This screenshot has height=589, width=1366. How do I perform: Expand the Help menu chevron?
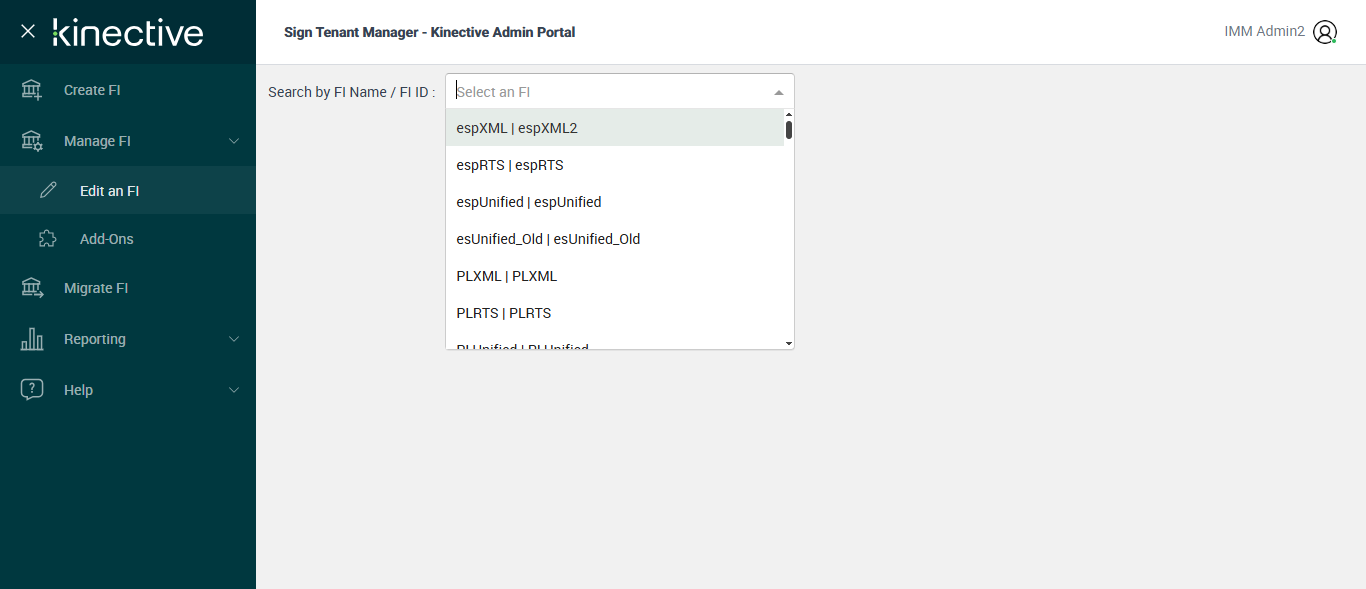coord(234,390)
